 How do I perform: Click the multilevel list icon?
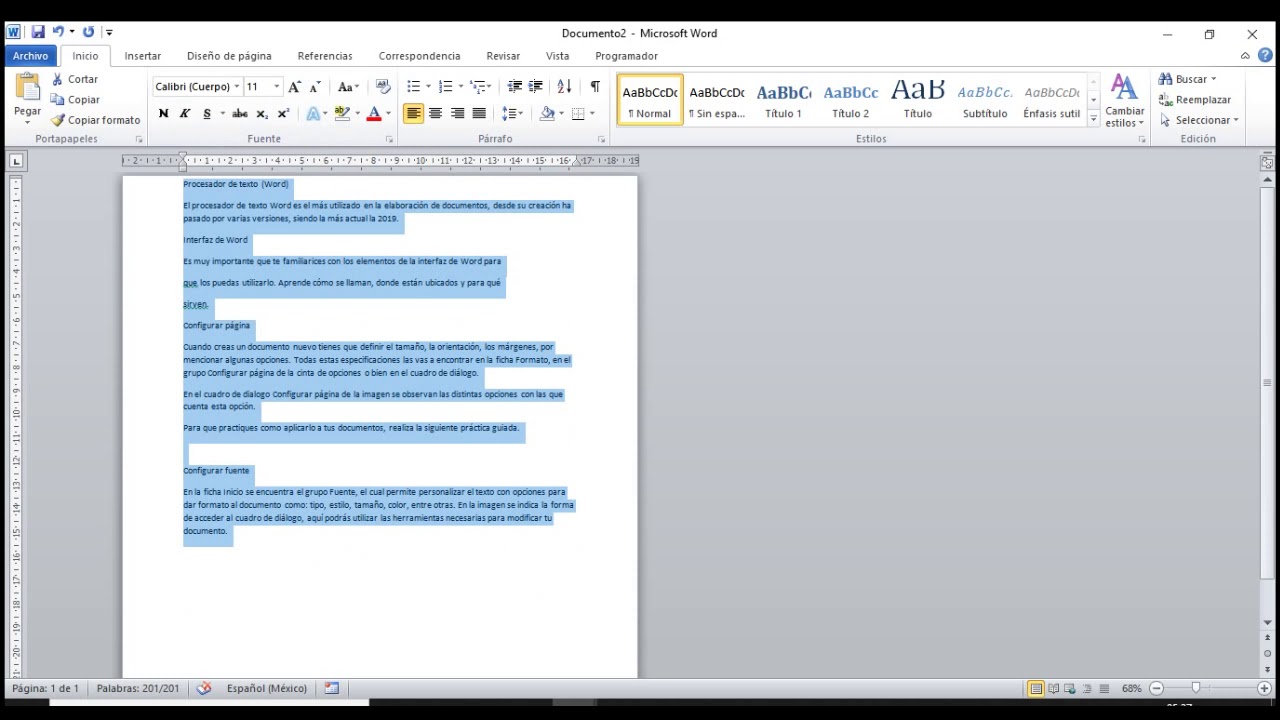click(478, 87)
